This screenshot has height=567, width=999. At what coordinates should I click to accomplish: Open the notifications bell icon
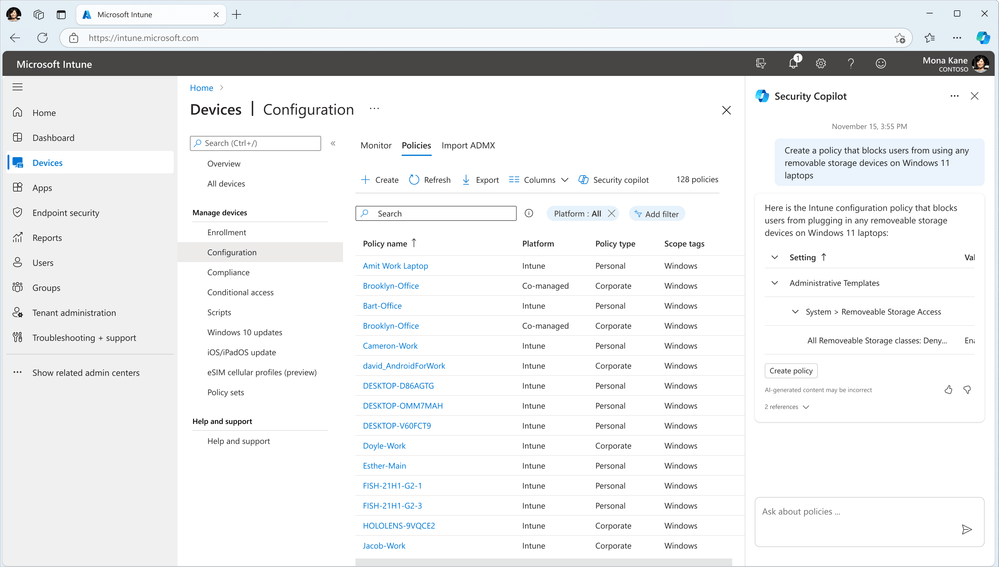[793, 63]
